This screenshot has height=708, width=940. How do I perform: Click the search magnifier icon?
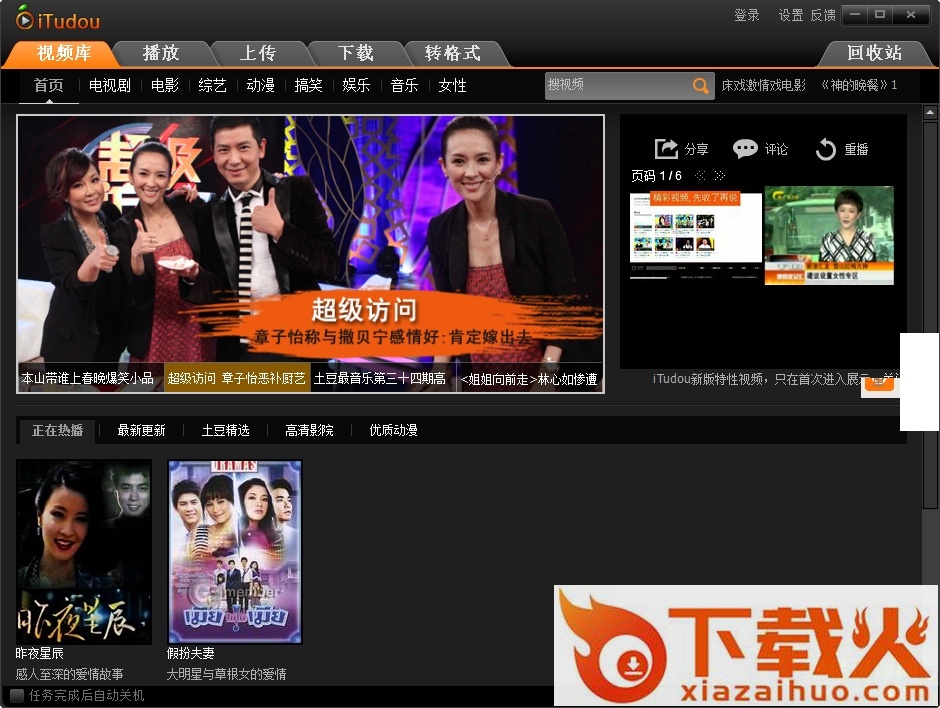[x=700, y=86]
